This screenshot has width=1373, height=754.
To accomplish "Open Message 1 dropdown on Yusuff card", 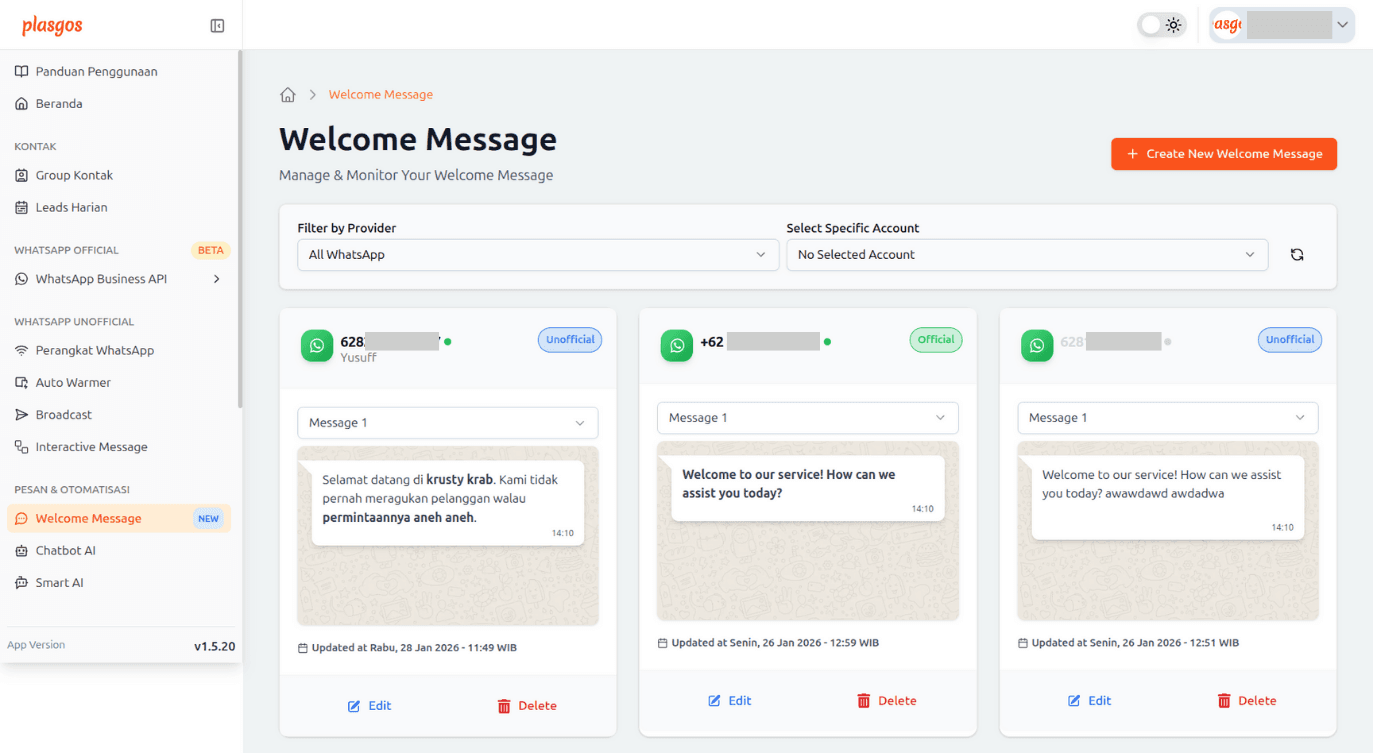I will [447, 423].
